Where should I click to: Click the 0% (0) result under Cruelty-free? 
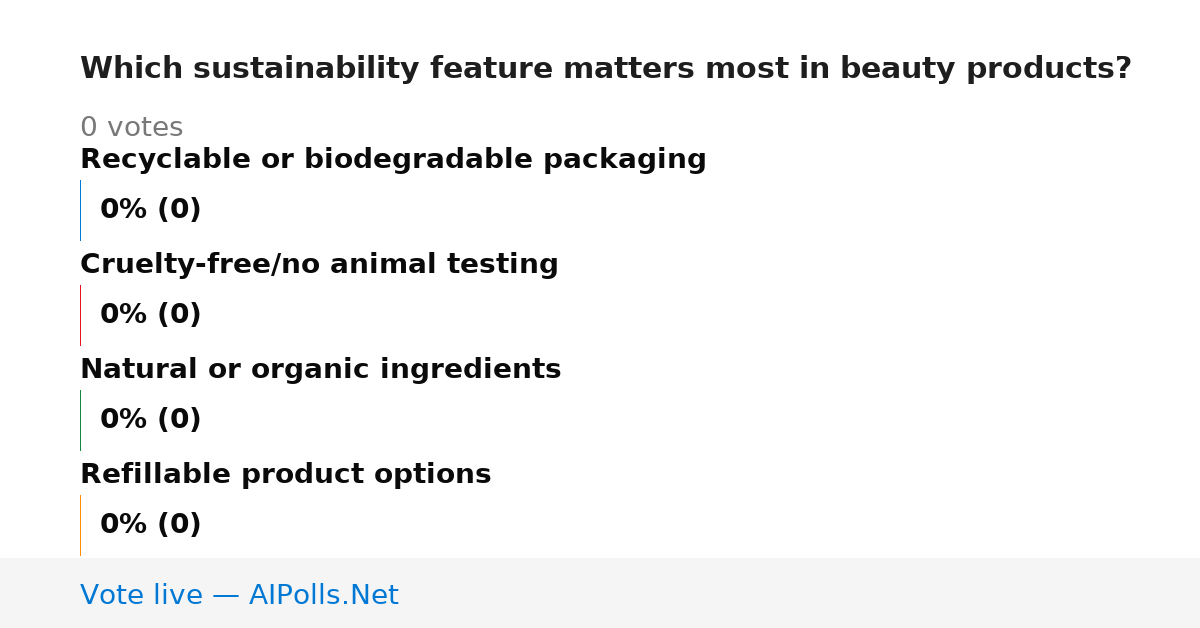(150, 315)
